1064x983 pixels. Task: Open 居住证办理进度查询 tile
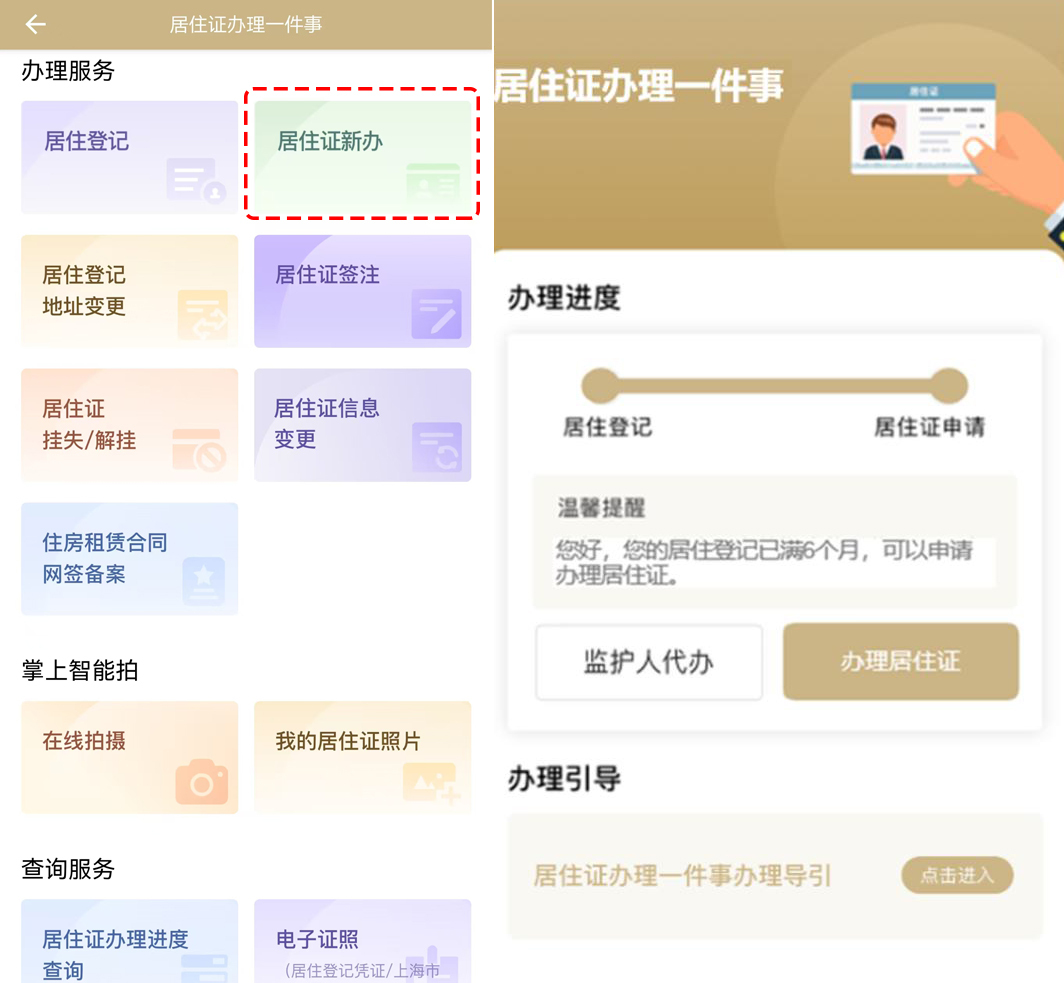pos(129,941)
